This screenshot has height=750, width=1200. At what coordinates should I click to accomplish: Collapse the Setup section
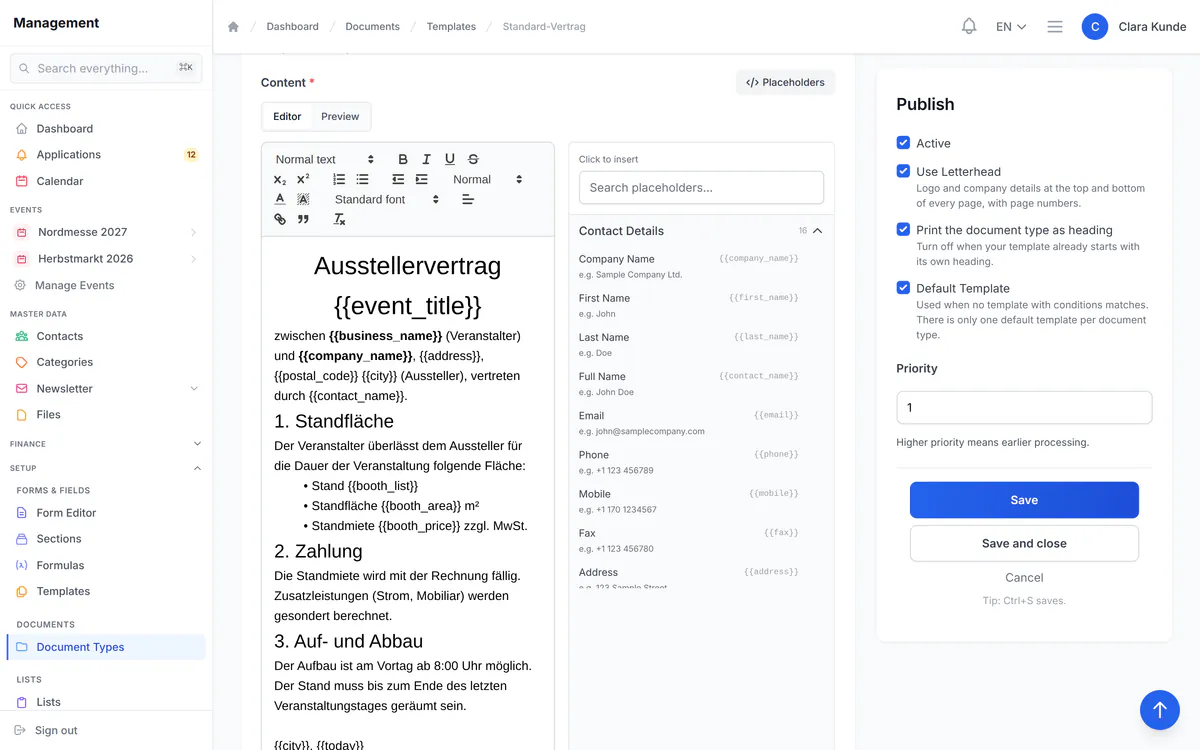[x=197, y=468]
